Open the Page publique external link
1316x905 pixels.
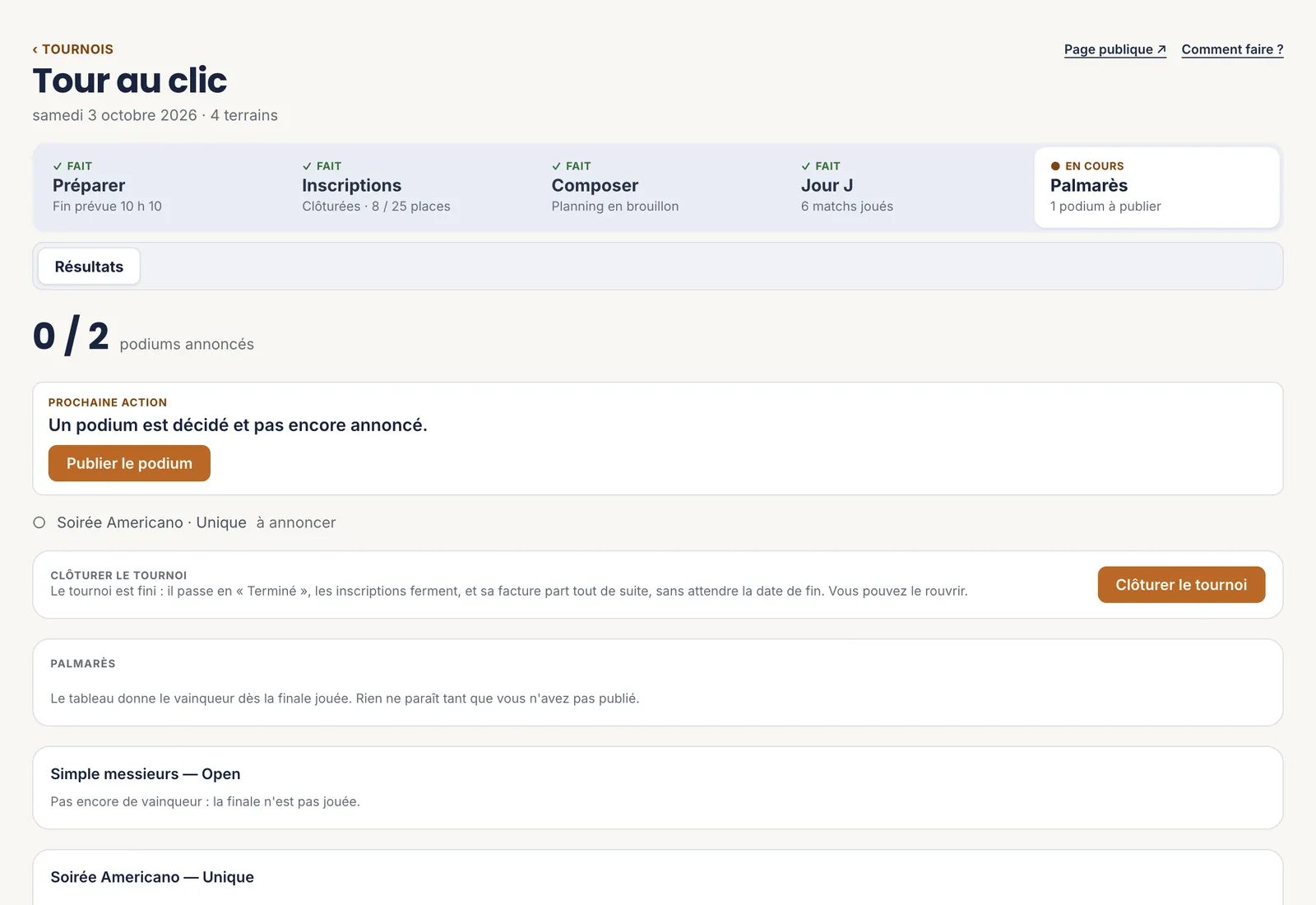pyautogui.click(x=1114, y=49)
